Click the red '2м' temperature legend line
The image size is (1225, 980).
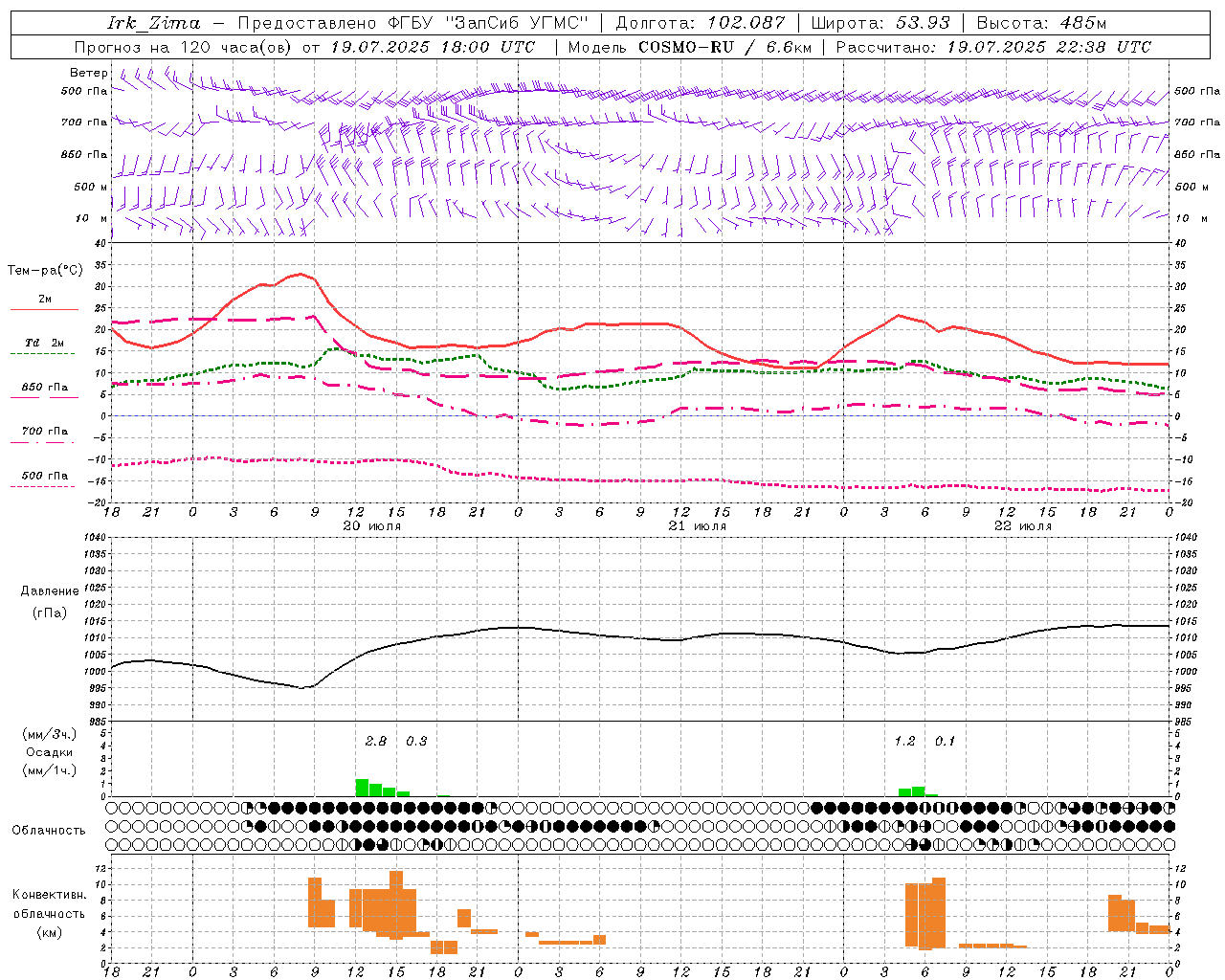(x=44, y=309)
